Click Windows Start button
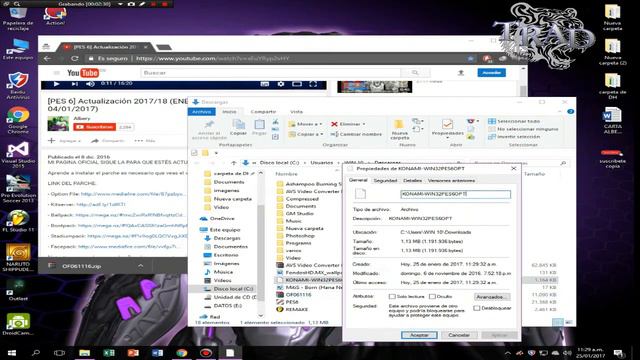Viewport: 640px width, 360px height. (11, 353)
